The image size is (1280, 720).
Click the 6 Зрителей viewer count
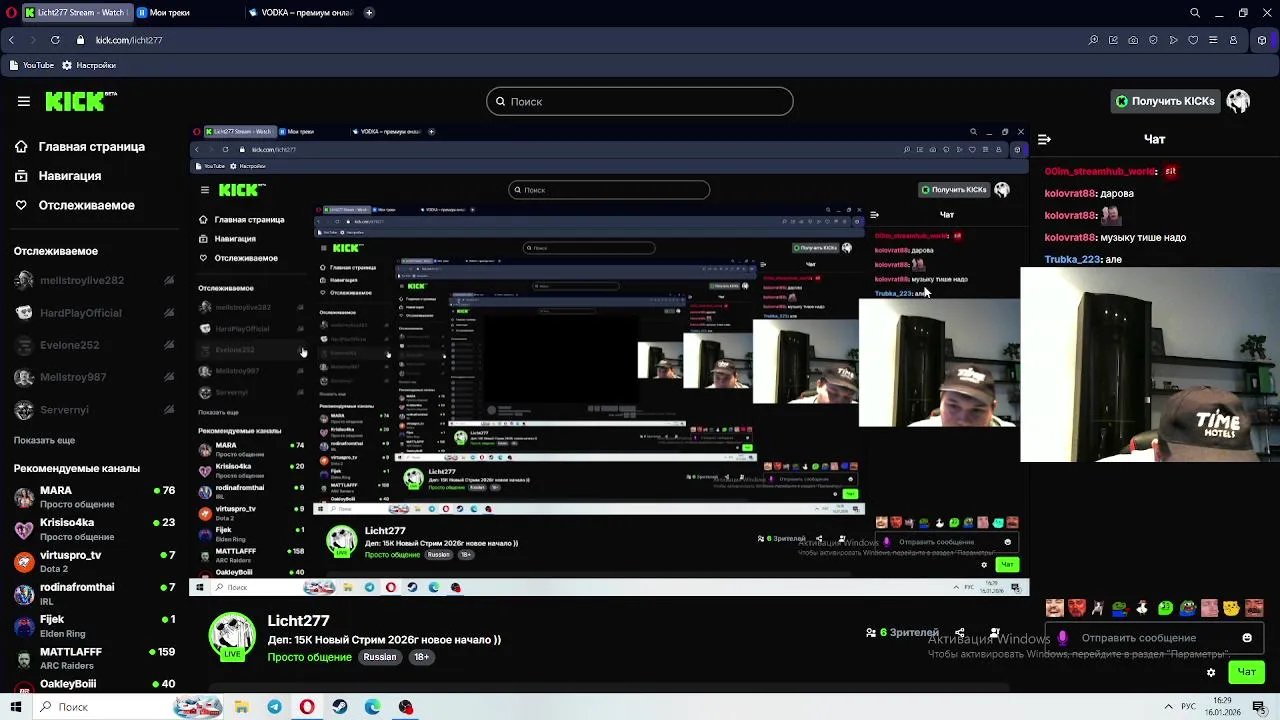902,633
